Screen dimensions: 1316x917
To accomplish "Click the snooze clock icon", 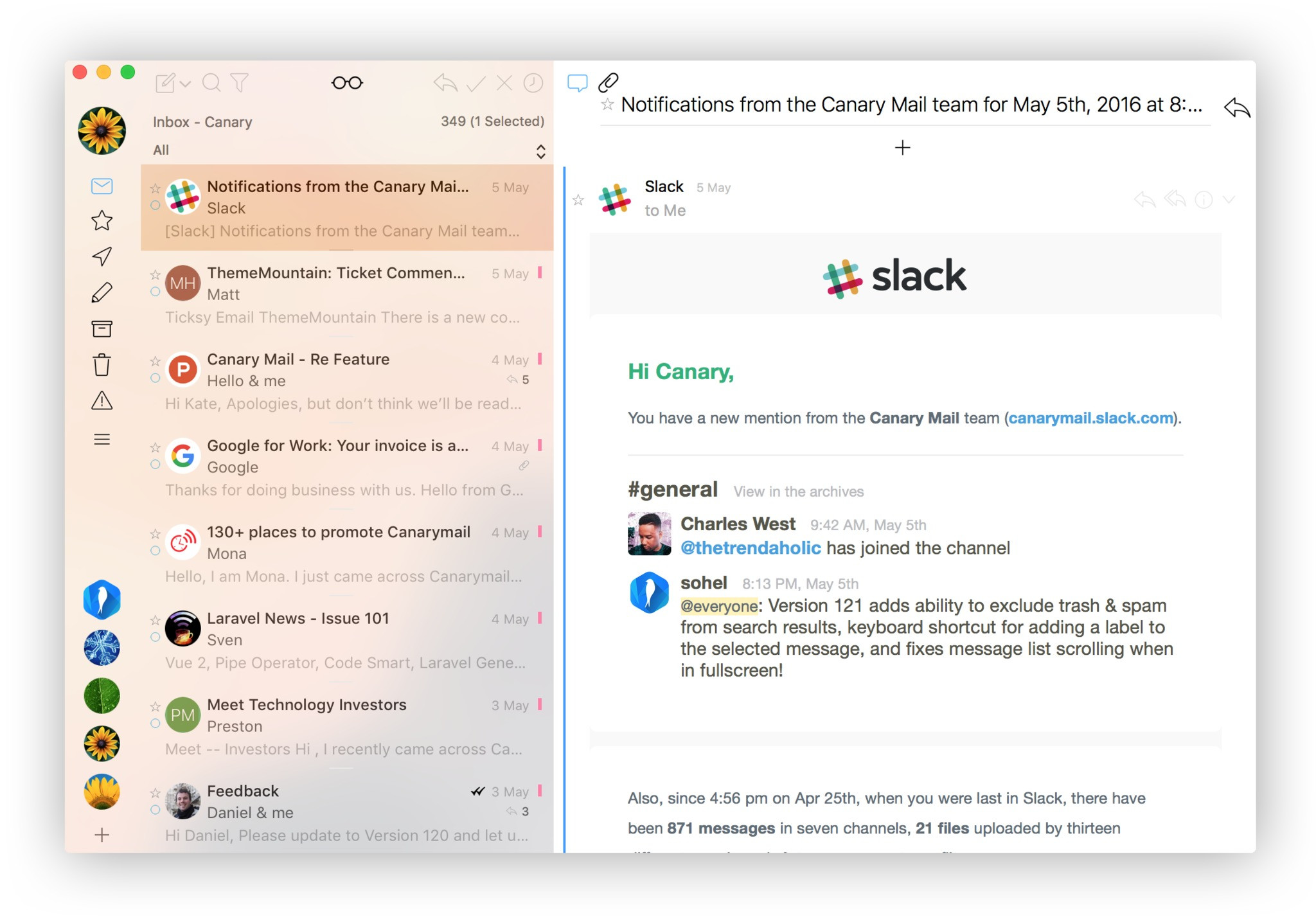I will click(x=533, y=83).
